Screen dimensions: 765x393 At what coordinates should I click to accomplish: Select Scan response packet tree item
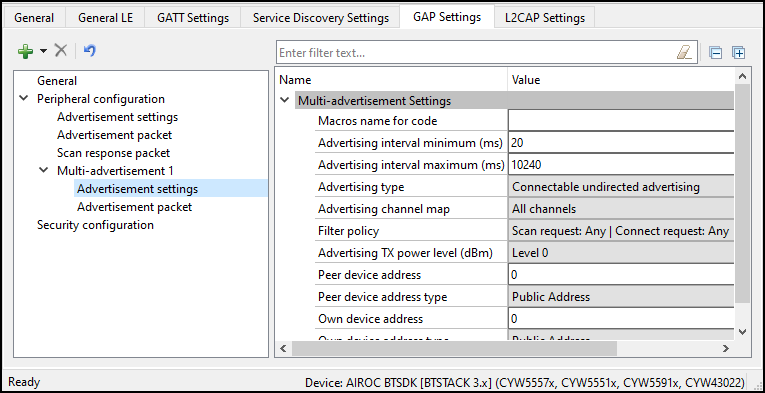(x=113, y=153)
